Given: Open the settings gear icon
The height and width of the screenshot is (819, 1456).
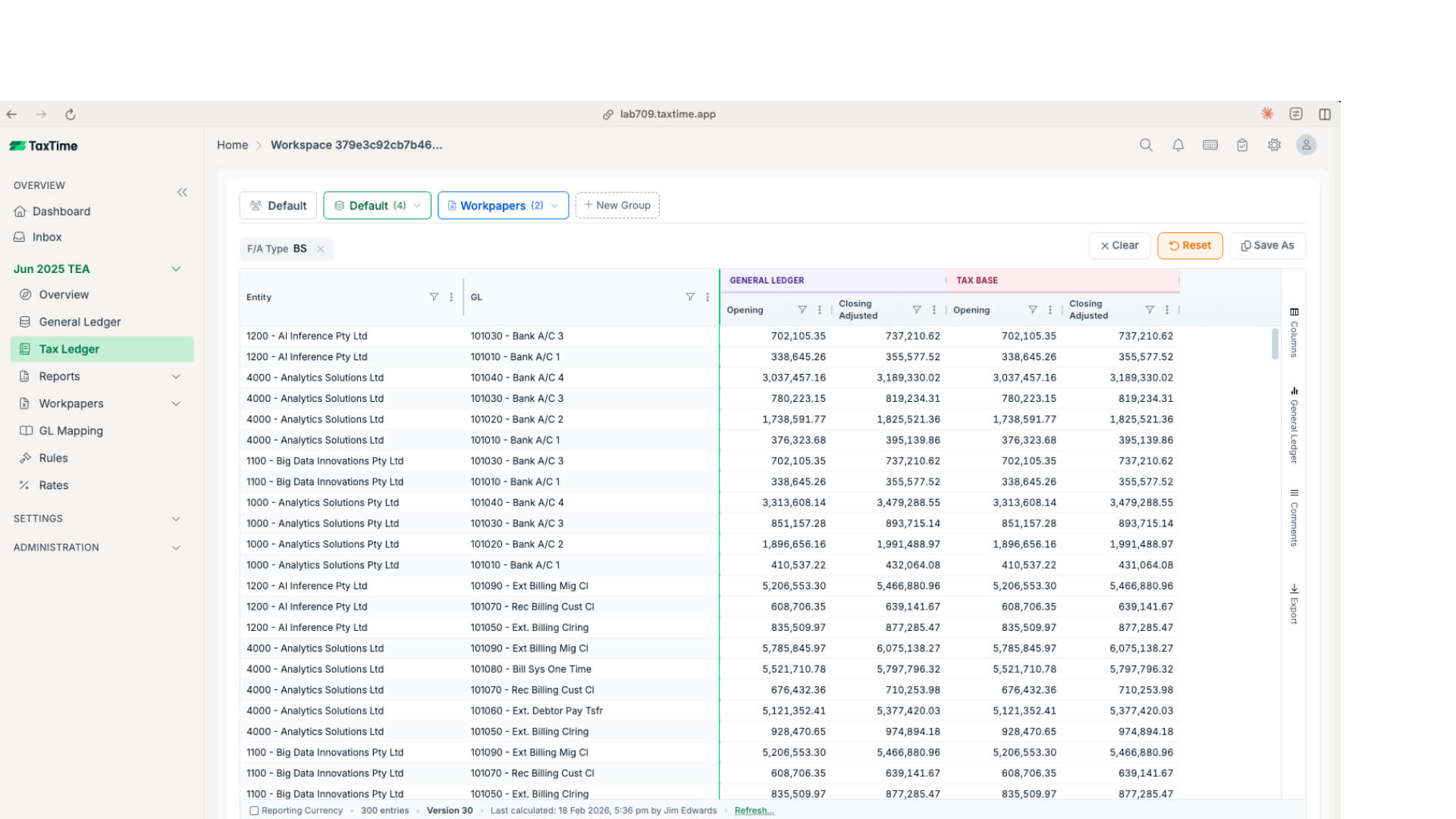Looking at the screenshot, I should [1274, 145].
